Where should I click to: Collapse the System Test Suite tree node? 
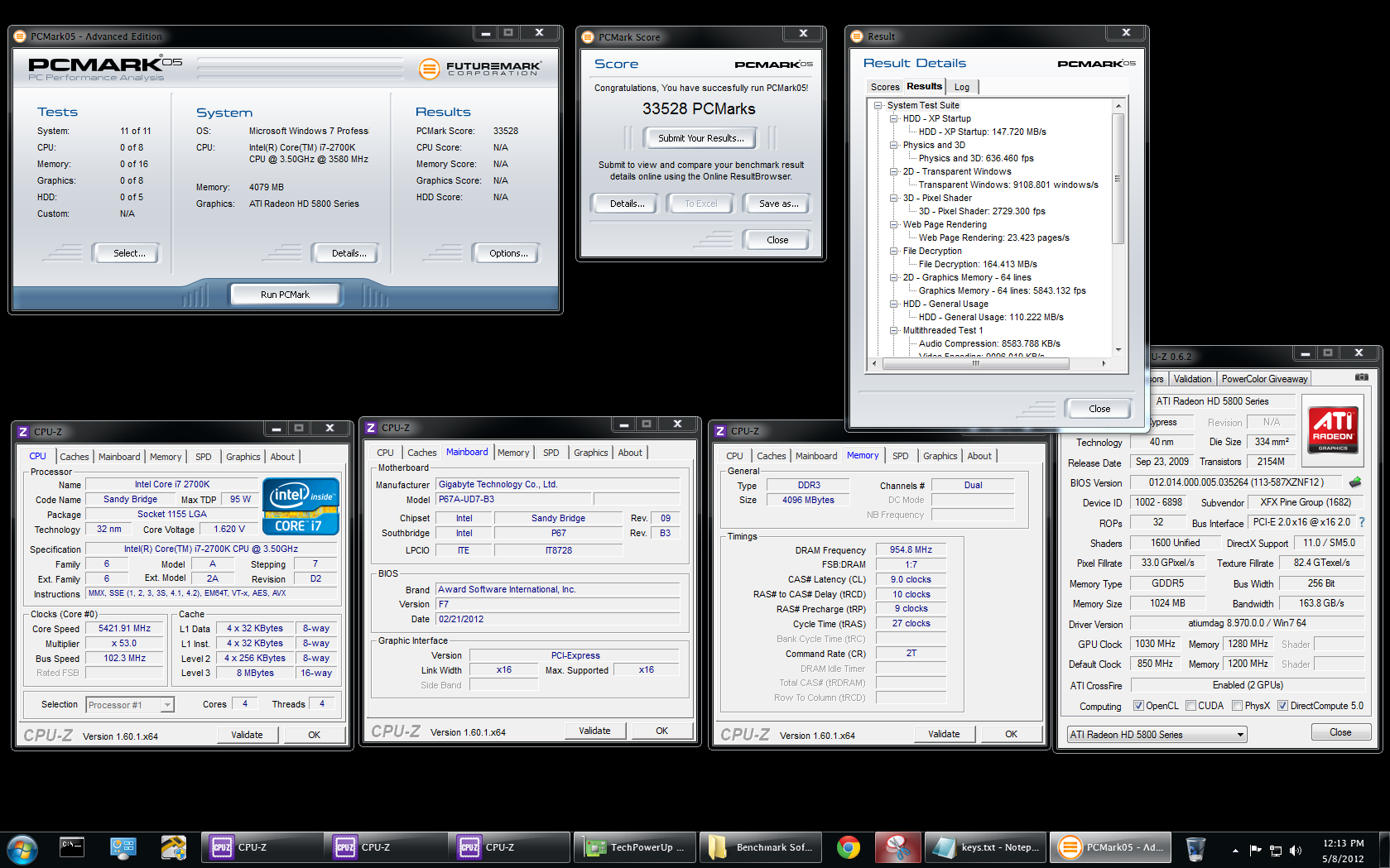[x=878, y=105]
